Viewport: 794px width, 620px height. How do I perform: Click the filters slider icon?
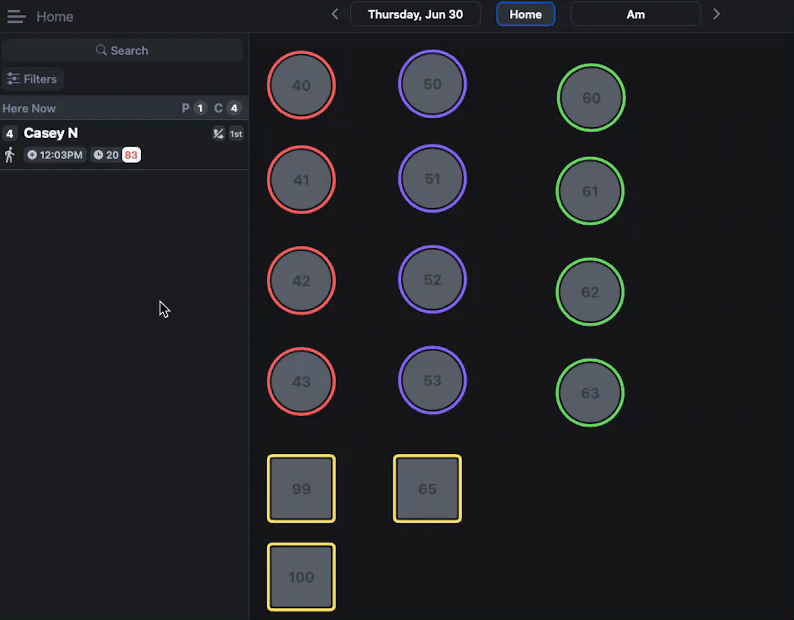13,79
